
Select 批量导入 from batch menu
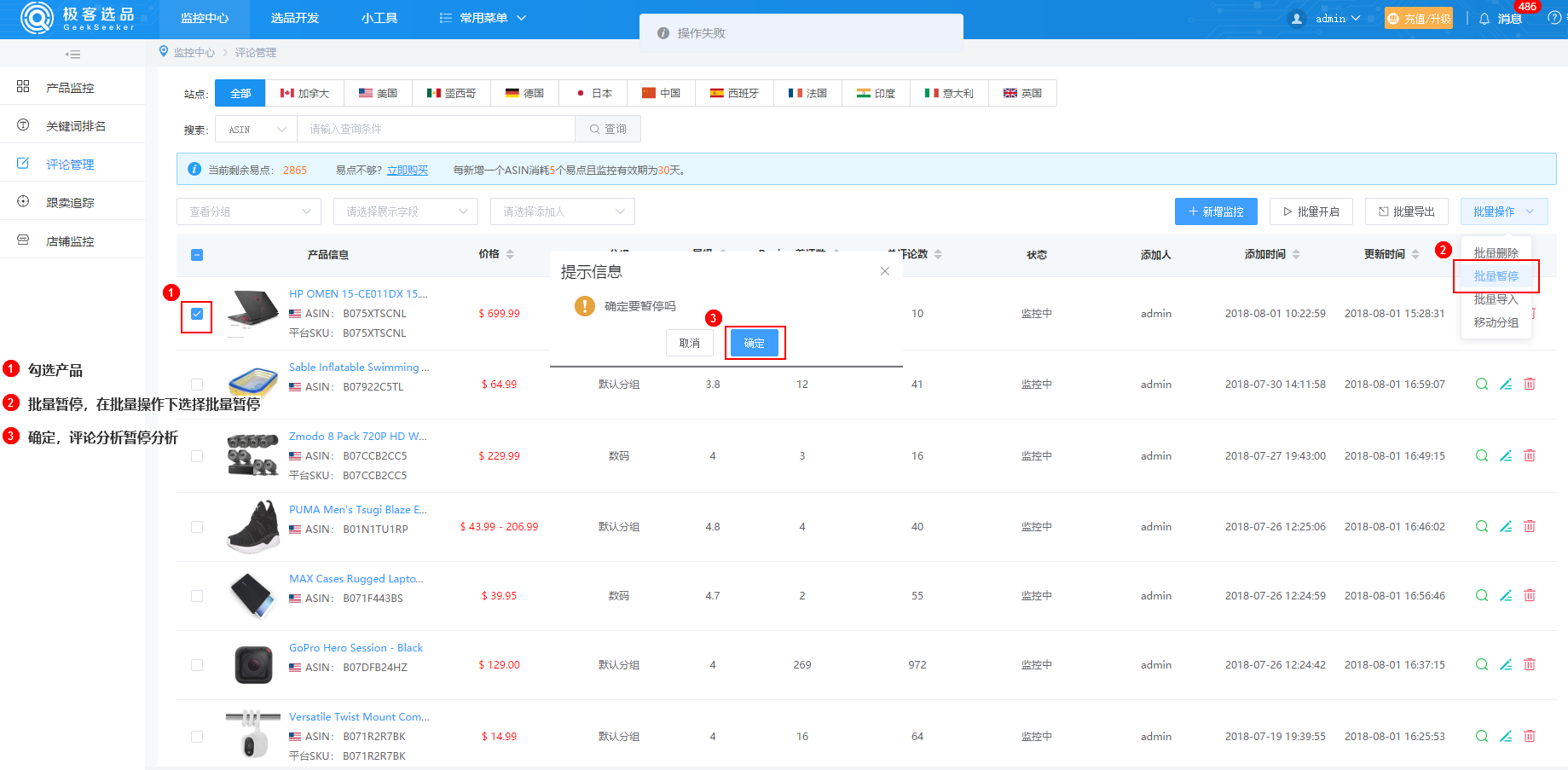point(1496,299)
